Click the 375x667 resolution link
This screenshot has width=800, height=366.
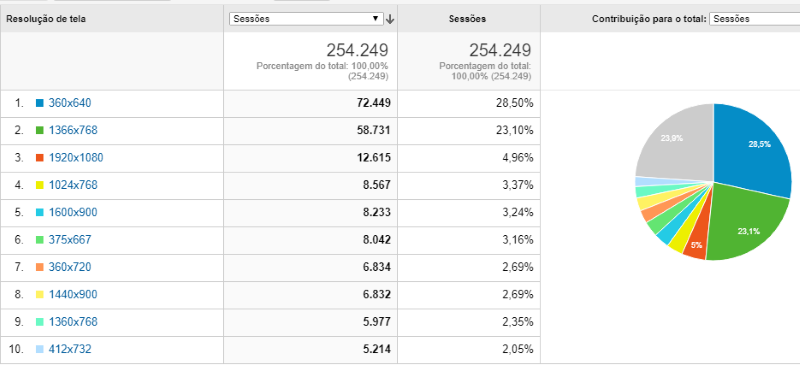pos(70,240)
